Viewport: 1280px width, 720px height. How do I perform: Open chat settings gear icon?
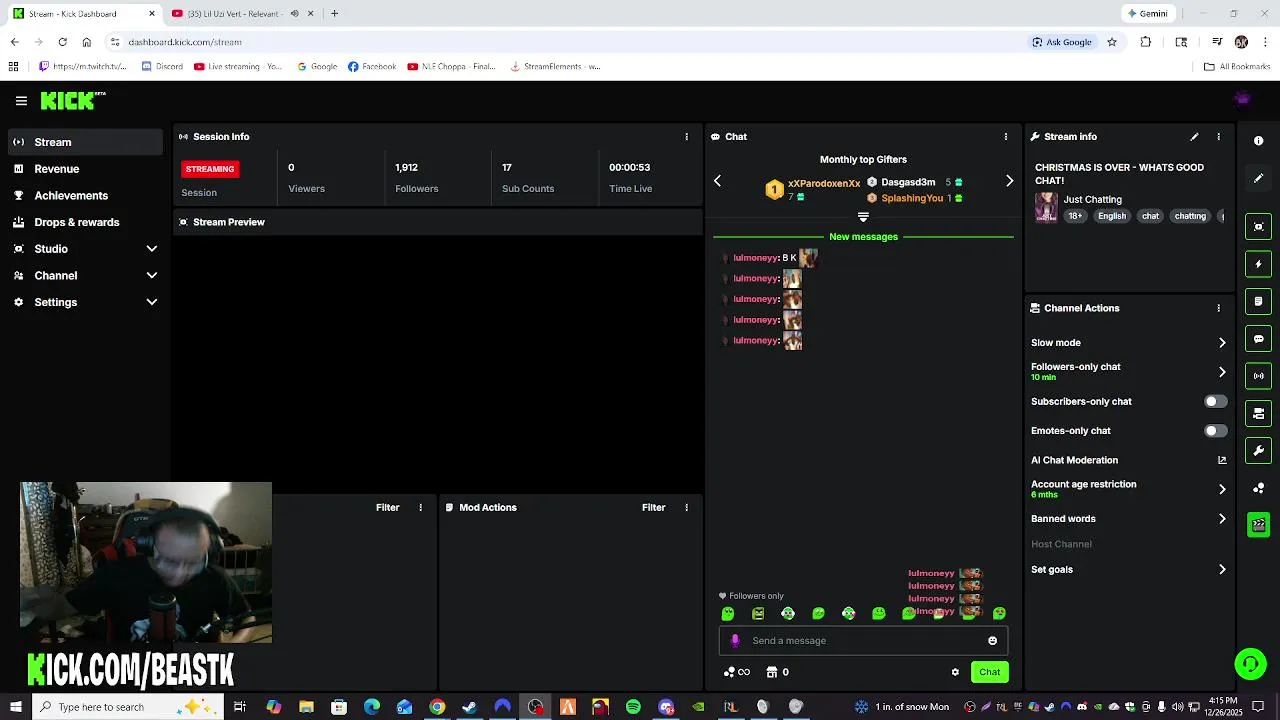point(955,672)
